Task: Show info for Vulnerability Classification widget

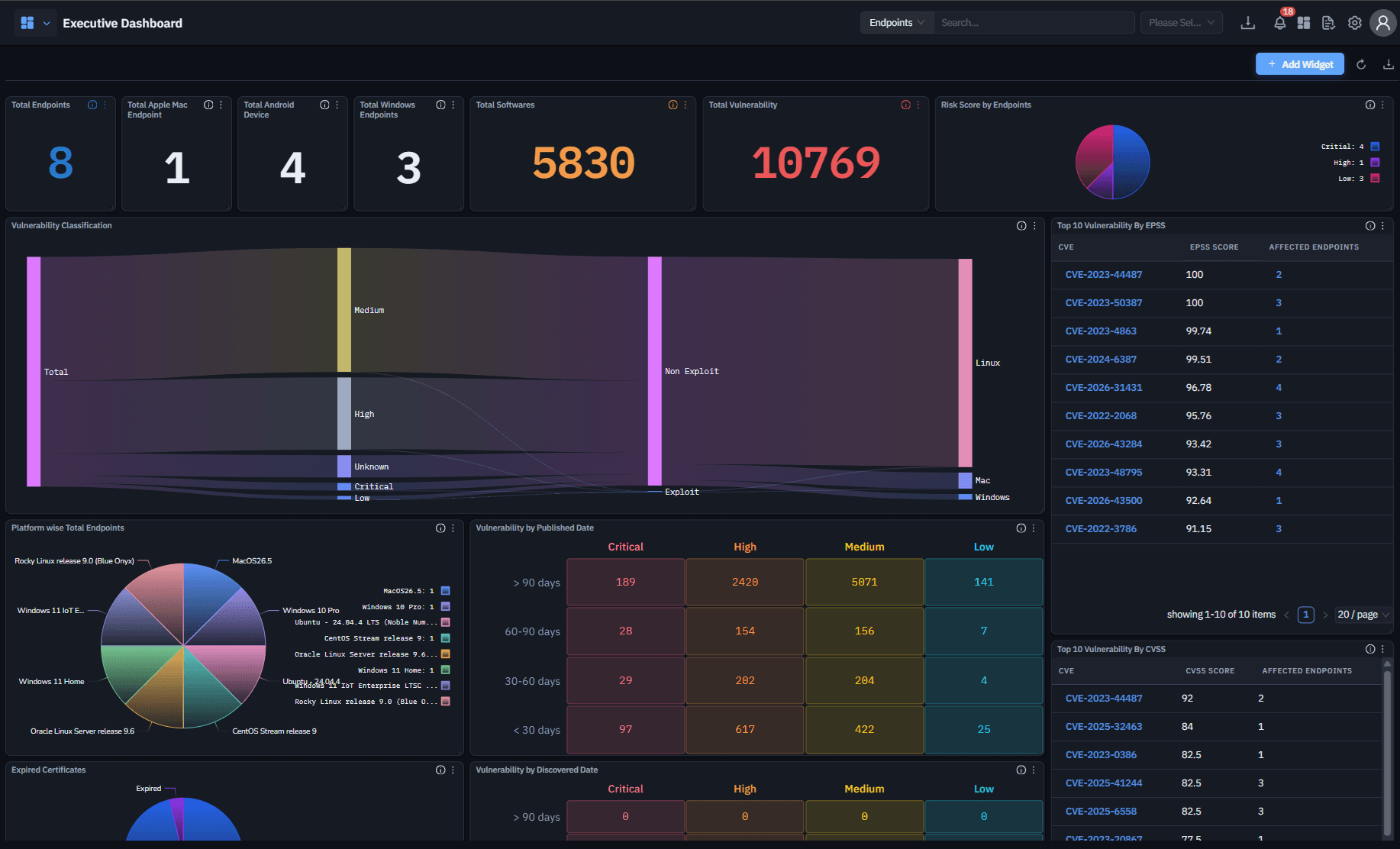Action: (x=1021, y=225)
